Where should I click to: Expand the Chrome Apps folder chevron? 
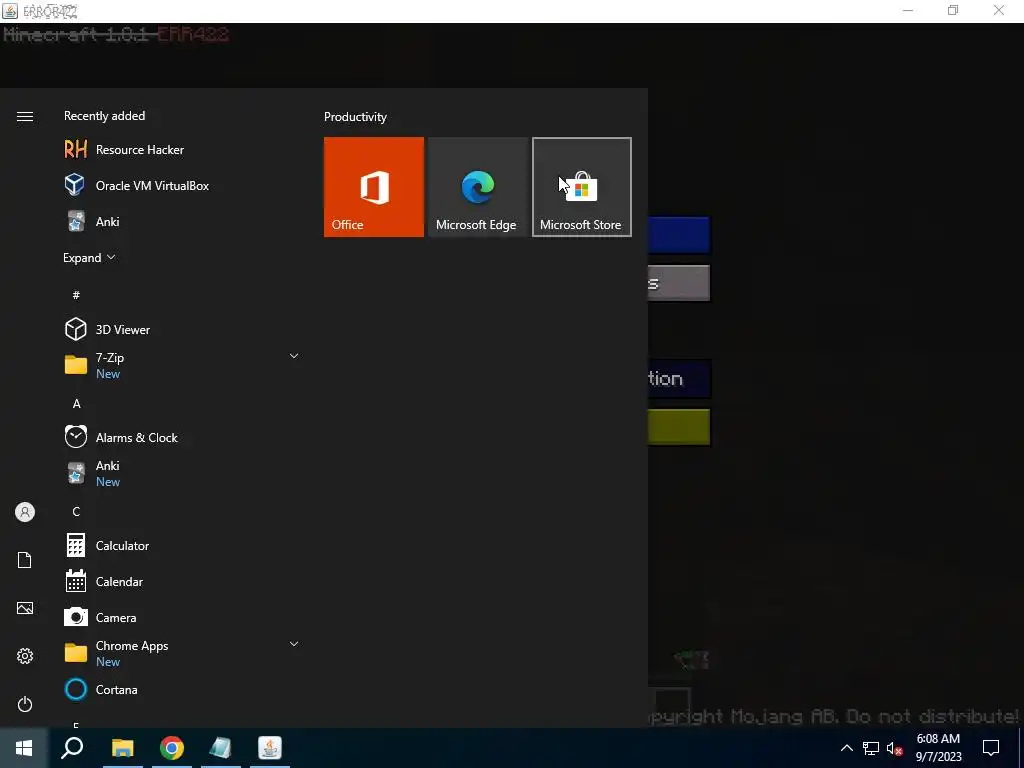(294, 645)
